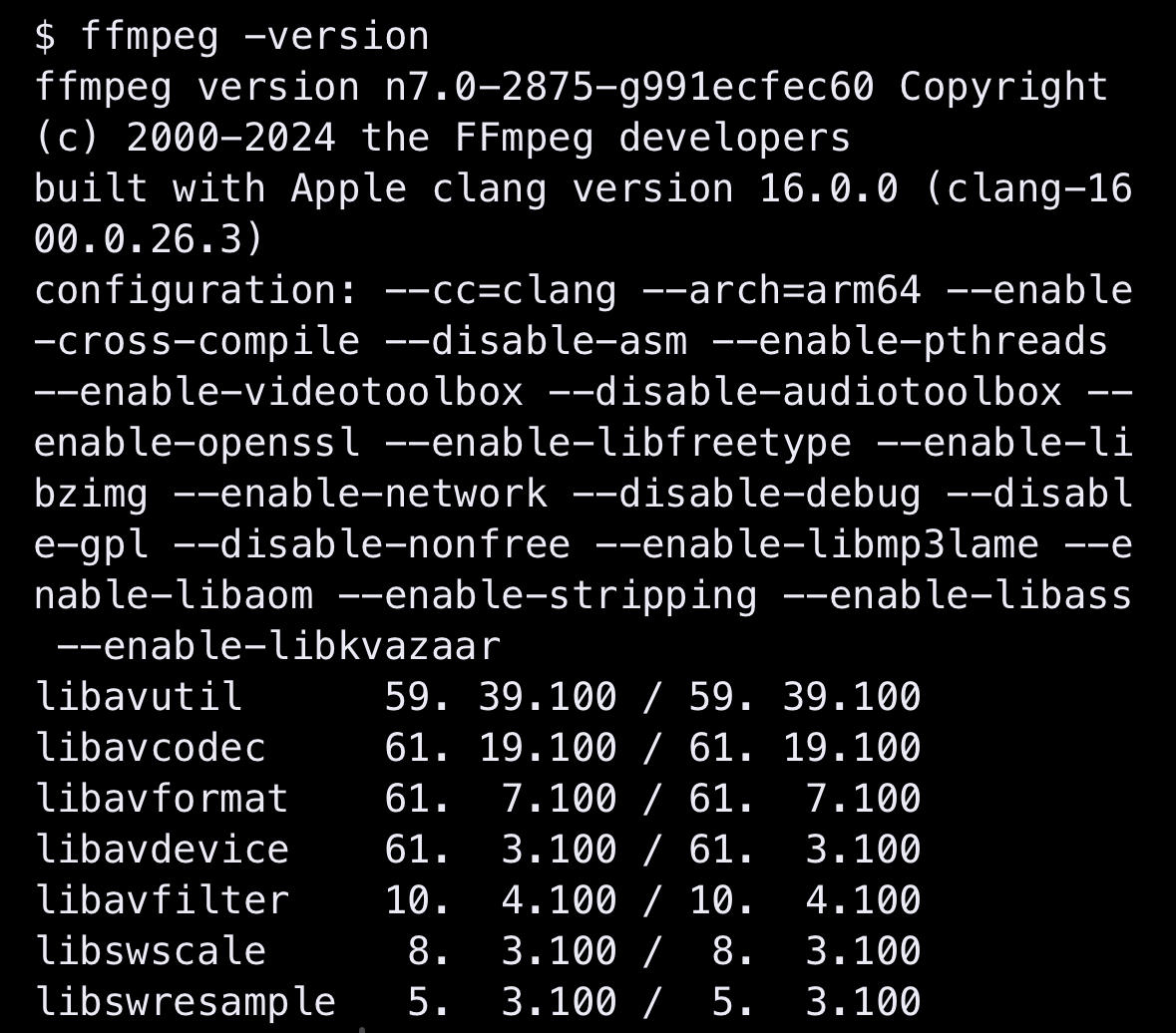The image size is (1176, 1033).
Task: Click the '--disable-audiotoolbox' flag
Action: [806, 392]
